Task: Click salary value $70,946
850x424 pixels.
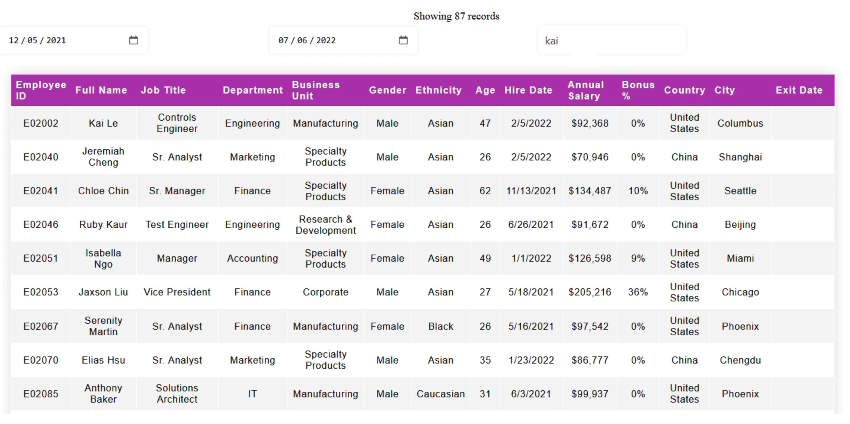Action: click(590, 157)
